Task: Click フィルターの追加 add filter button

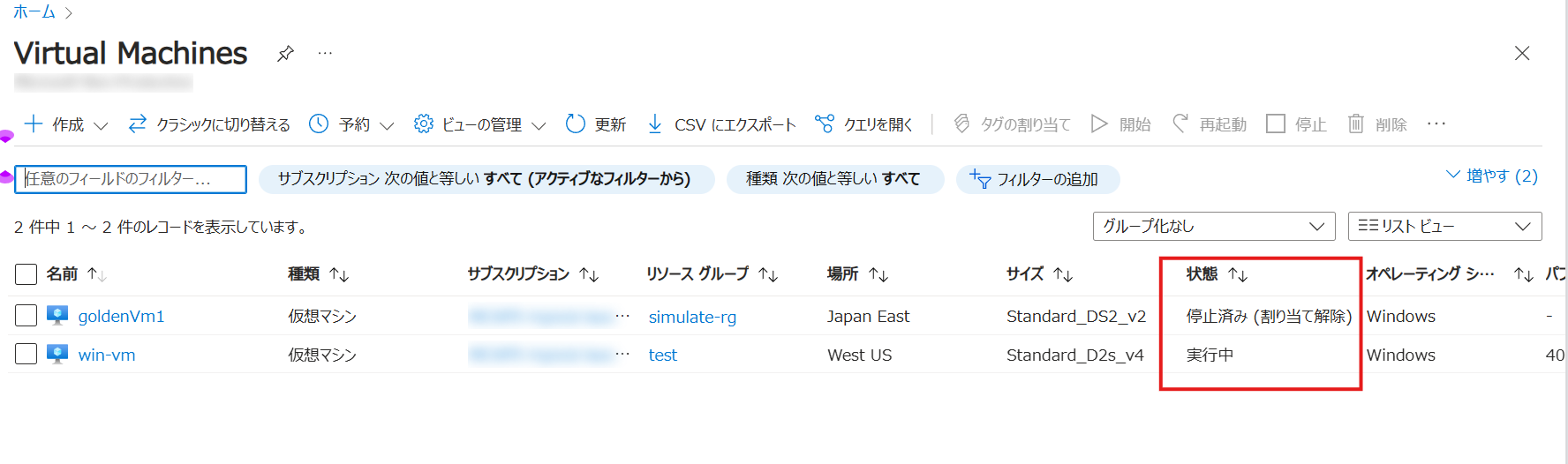Action: tap(1037, 179)
